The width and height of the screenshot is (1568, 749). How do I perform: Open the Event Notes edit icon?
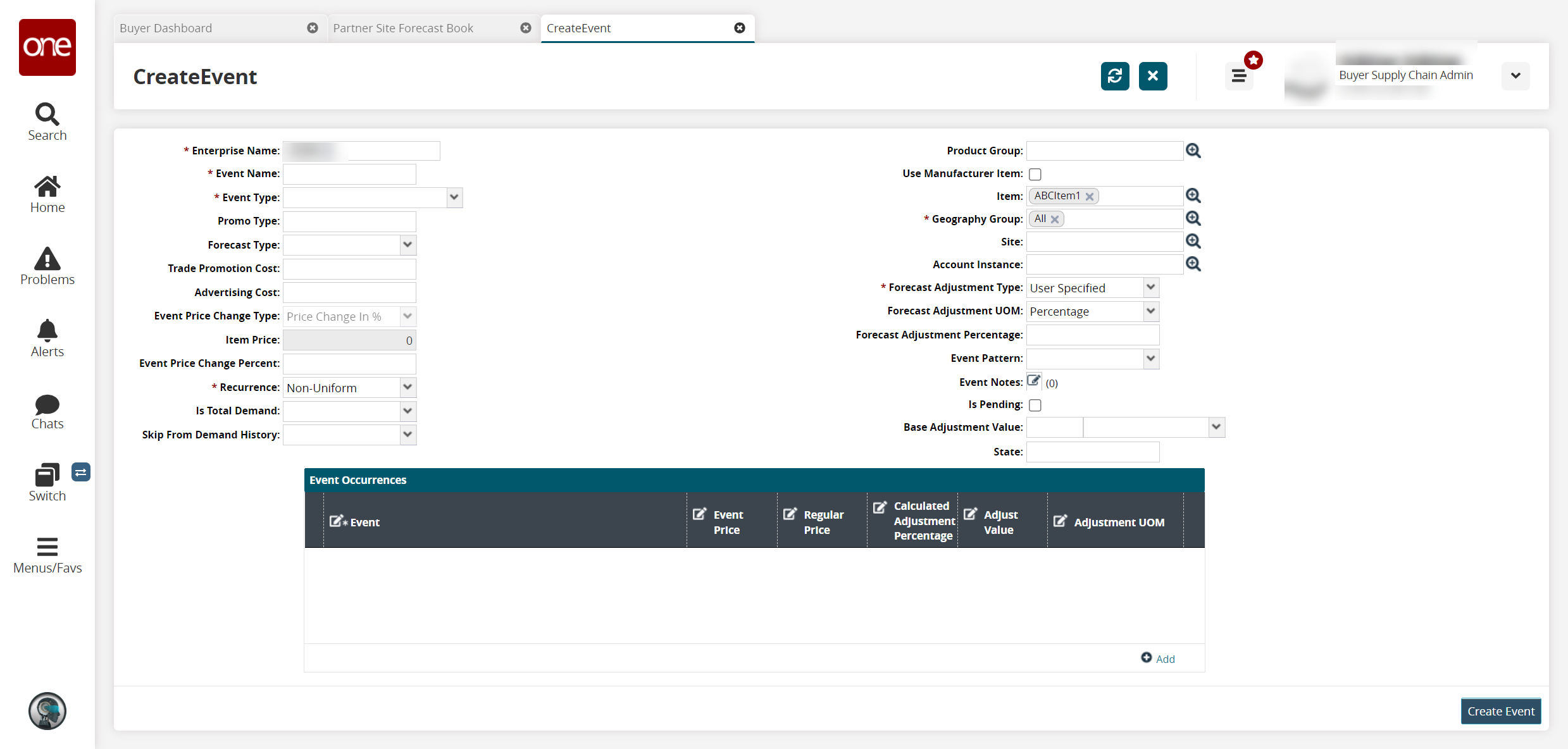click(1033, 381)
